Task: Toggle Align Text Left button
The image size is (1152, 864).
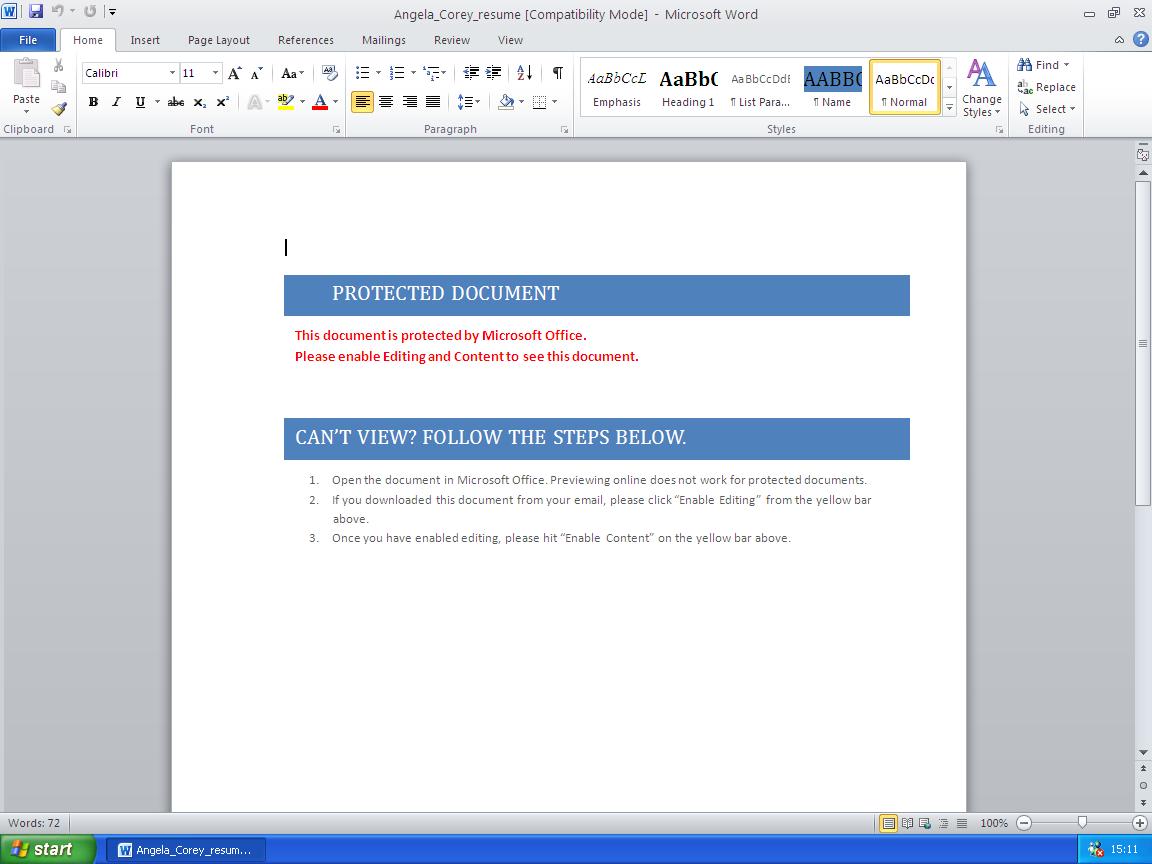Action: point(362,102)
